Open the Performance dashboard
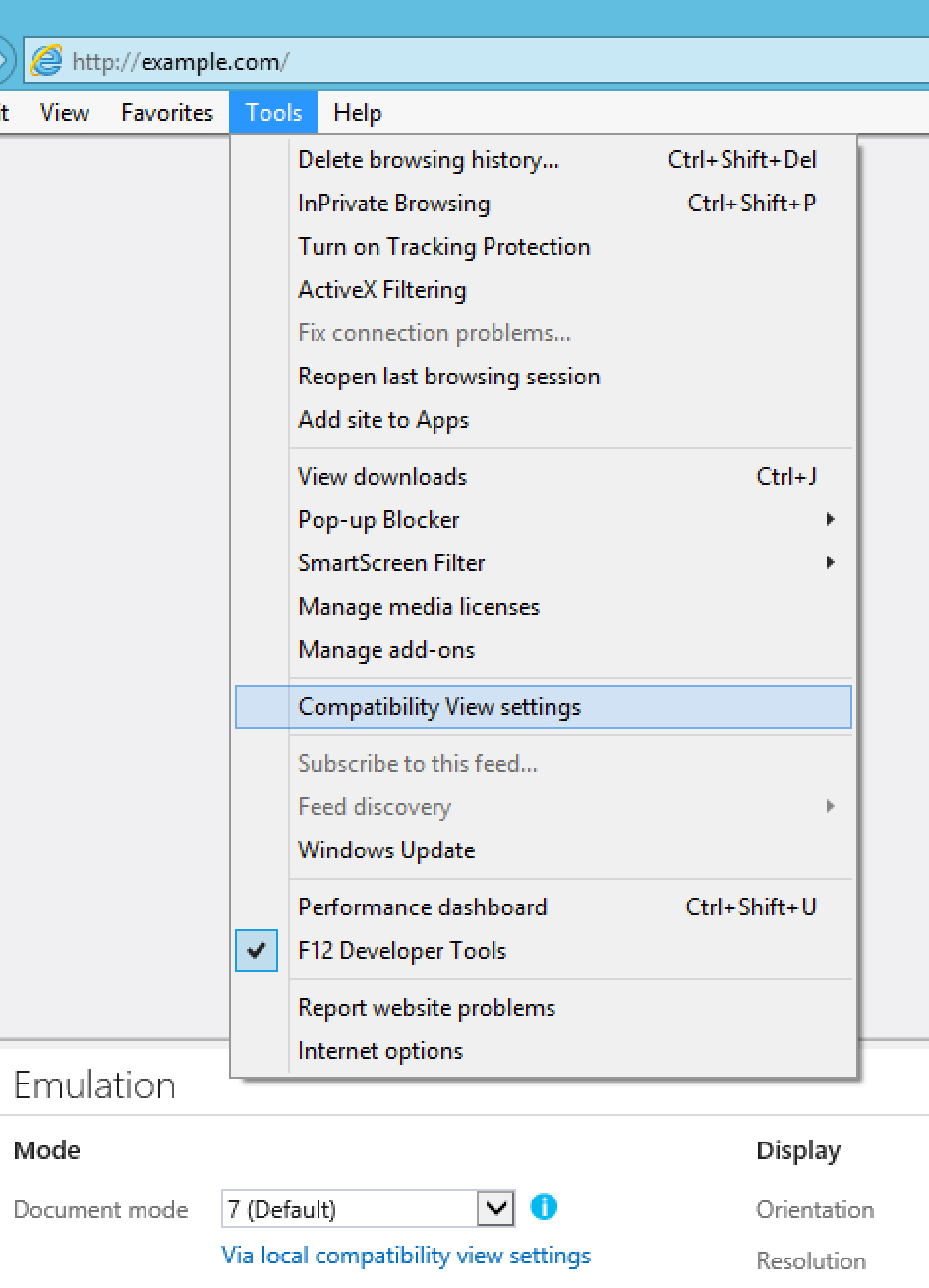929x1288 pixels. click(x=423, y=907)
